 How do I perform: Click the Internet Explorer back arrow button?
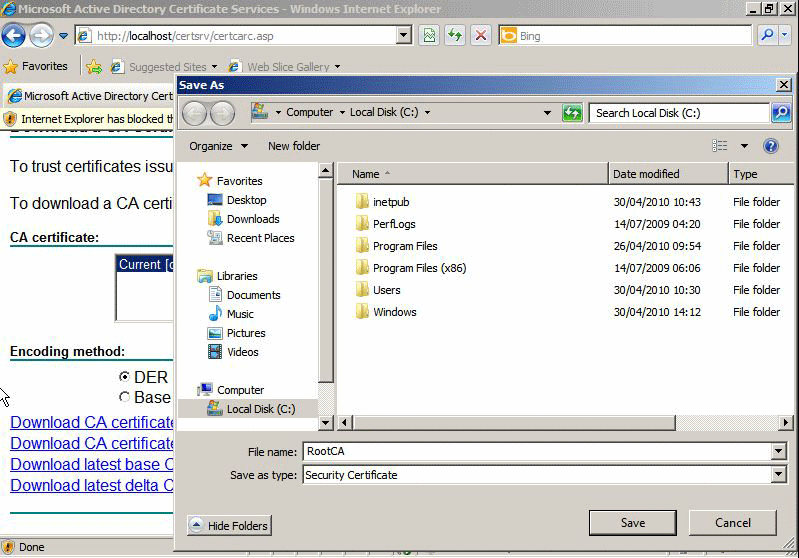tap(14, 36)
